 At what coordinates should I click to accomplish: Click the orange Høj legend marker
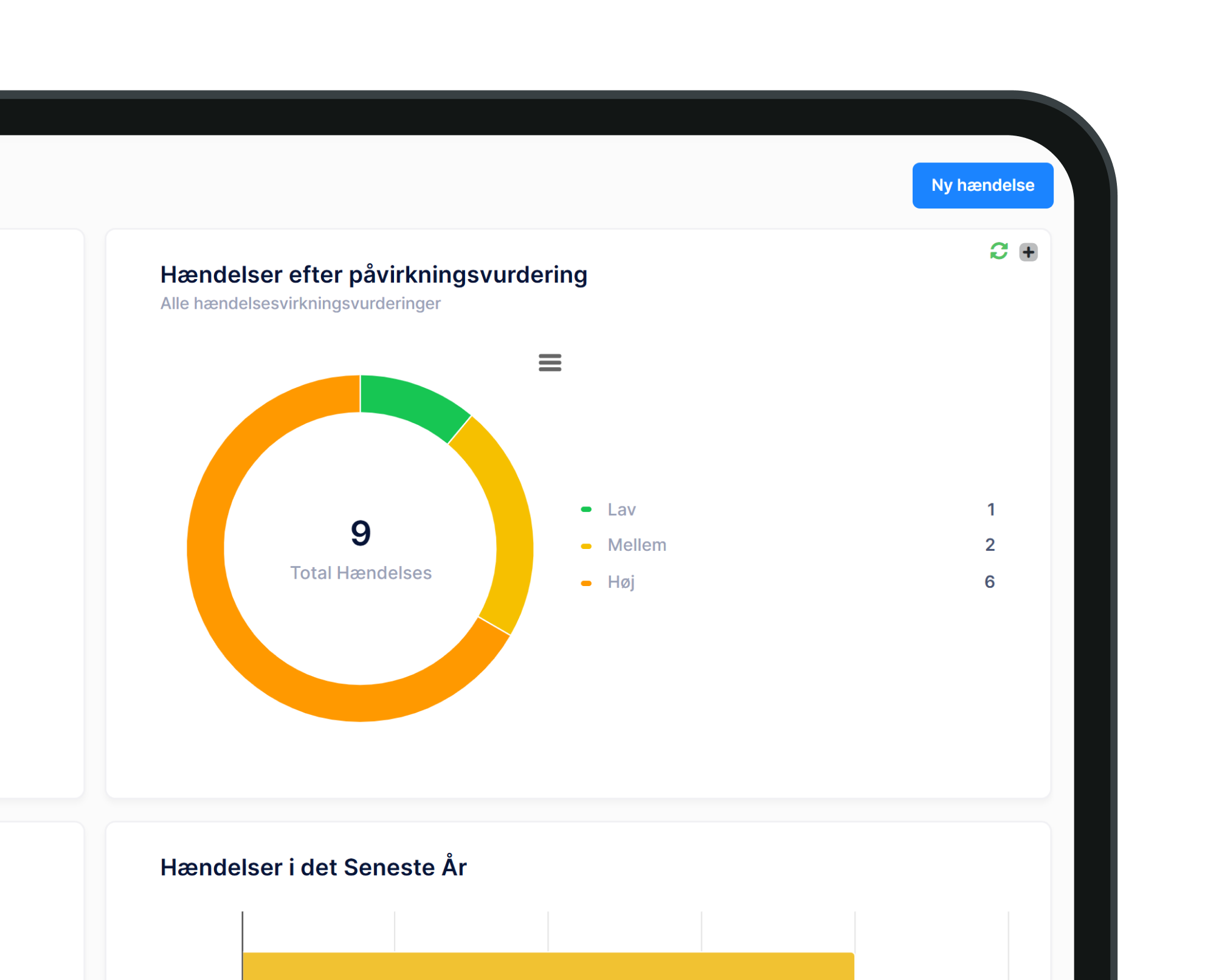[586, 583]
